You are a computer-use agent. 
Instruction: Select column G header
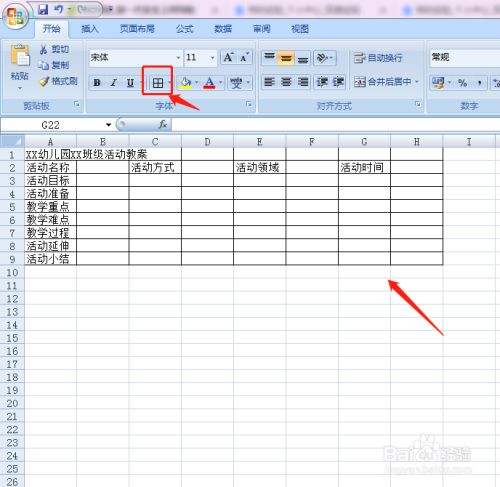[364, 142]
